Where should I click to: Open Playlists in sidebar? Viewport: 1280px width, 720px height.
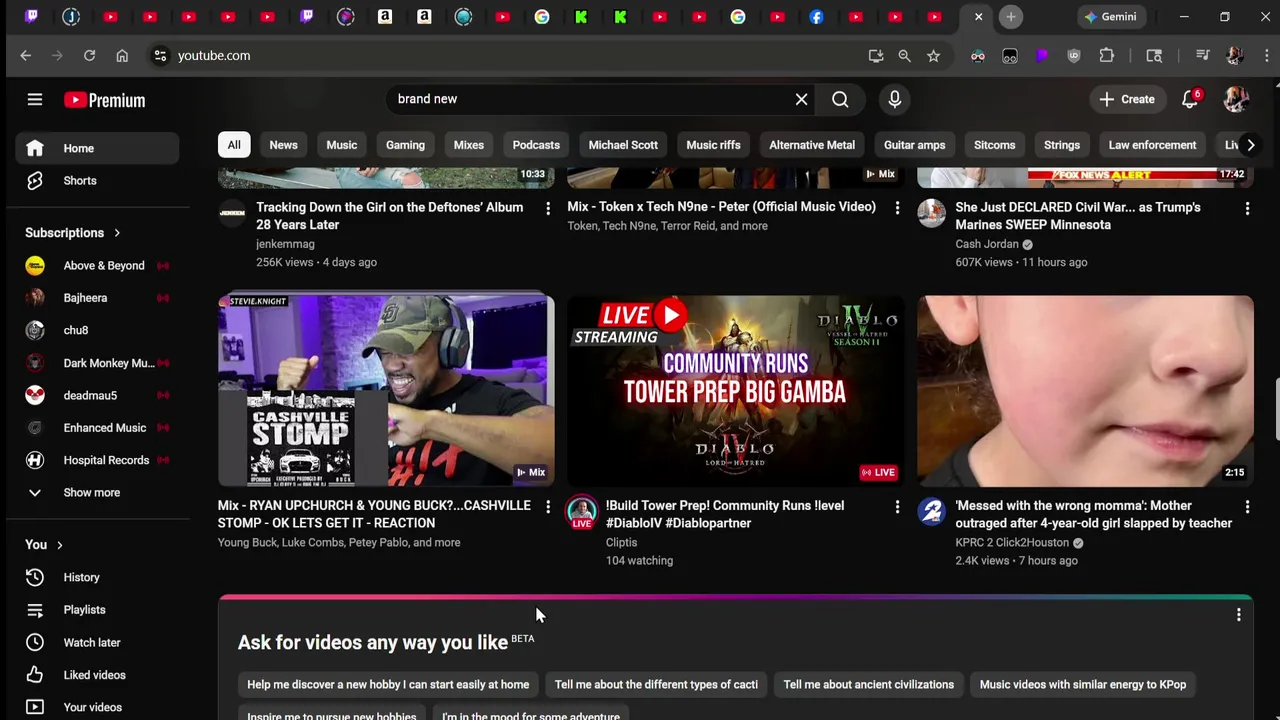click(97, 610)
